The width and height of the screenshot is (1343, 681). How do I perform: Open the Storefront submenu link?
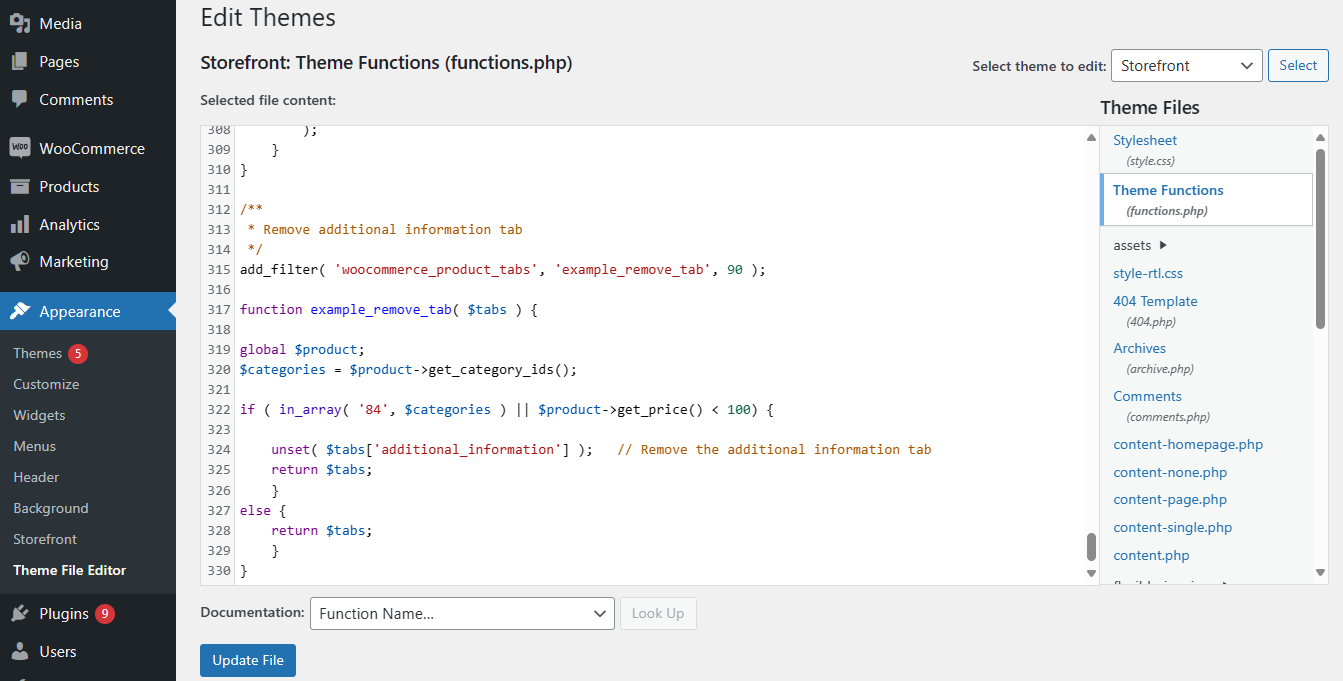tap(45, 539)
